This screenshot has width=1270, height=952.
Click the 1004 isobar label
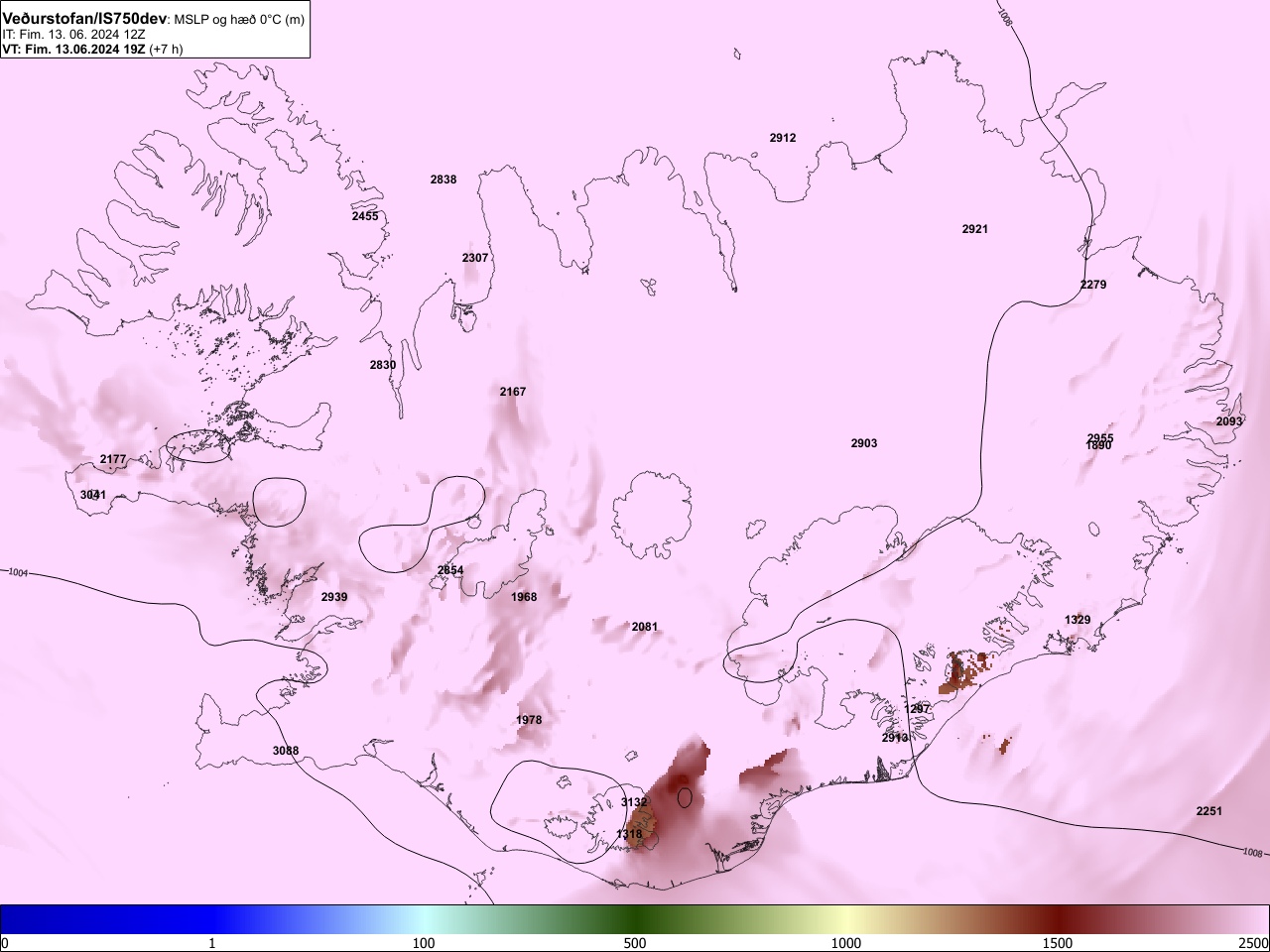click(x=19, y=572)
